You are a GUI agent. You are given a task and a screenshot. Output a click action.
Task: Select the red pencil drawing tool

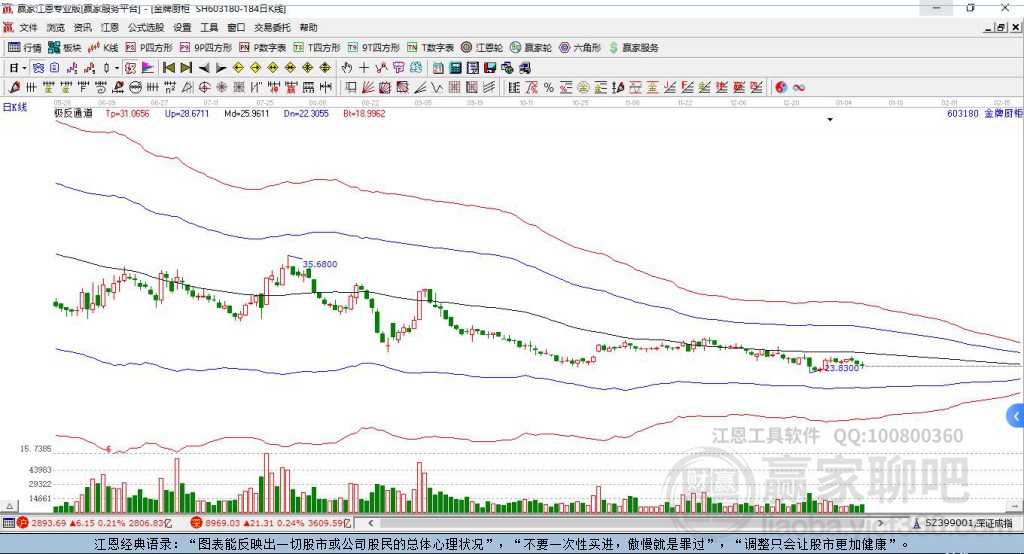[x=14, y=87]
